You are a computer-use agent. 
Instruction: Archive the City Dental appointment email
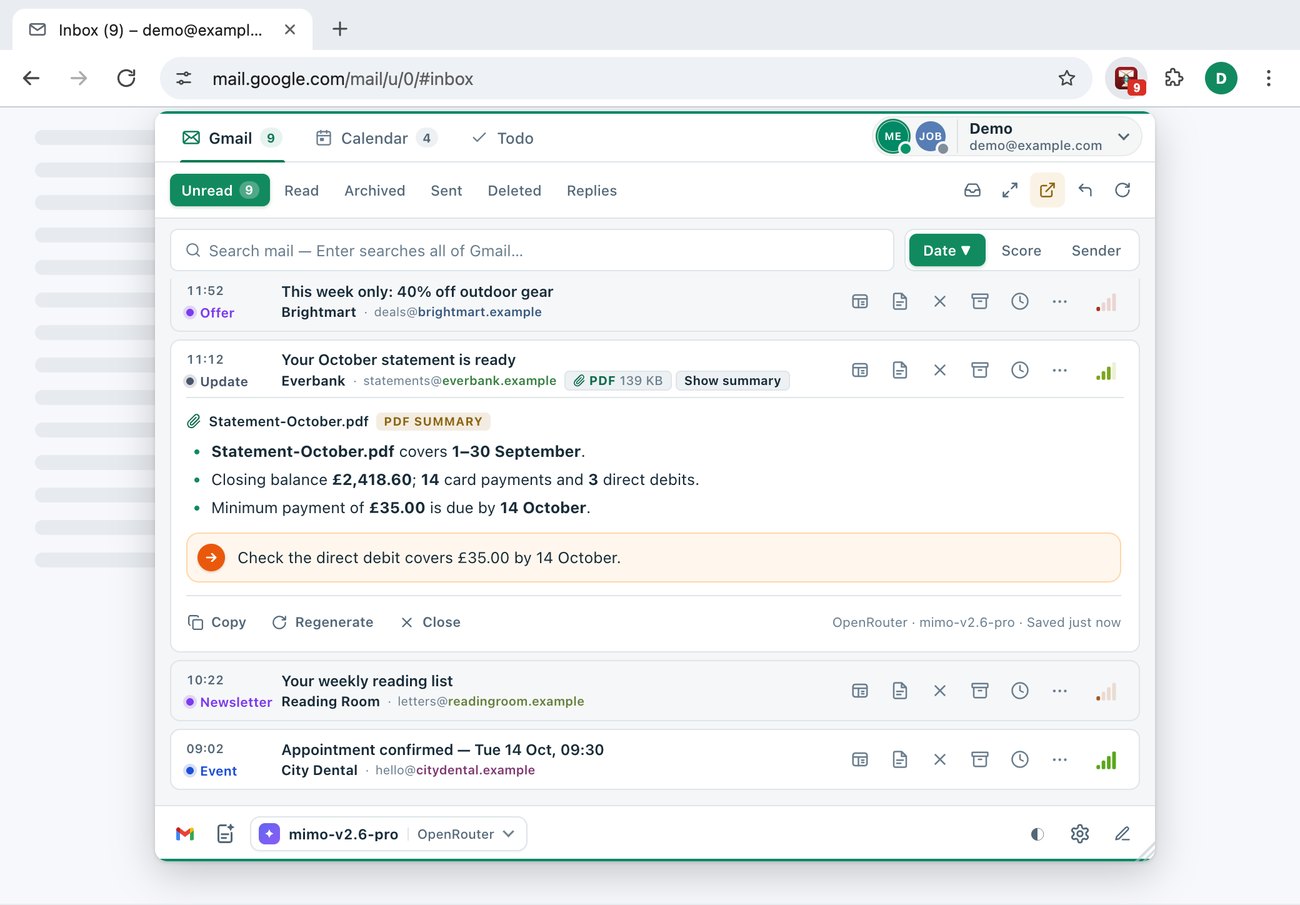click(x=980, y=760)
